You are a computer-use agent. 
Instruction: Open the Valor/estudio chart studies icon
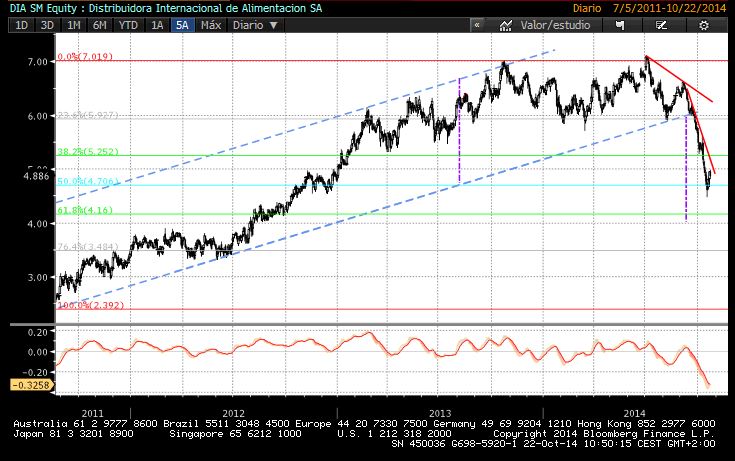(505, 25)
